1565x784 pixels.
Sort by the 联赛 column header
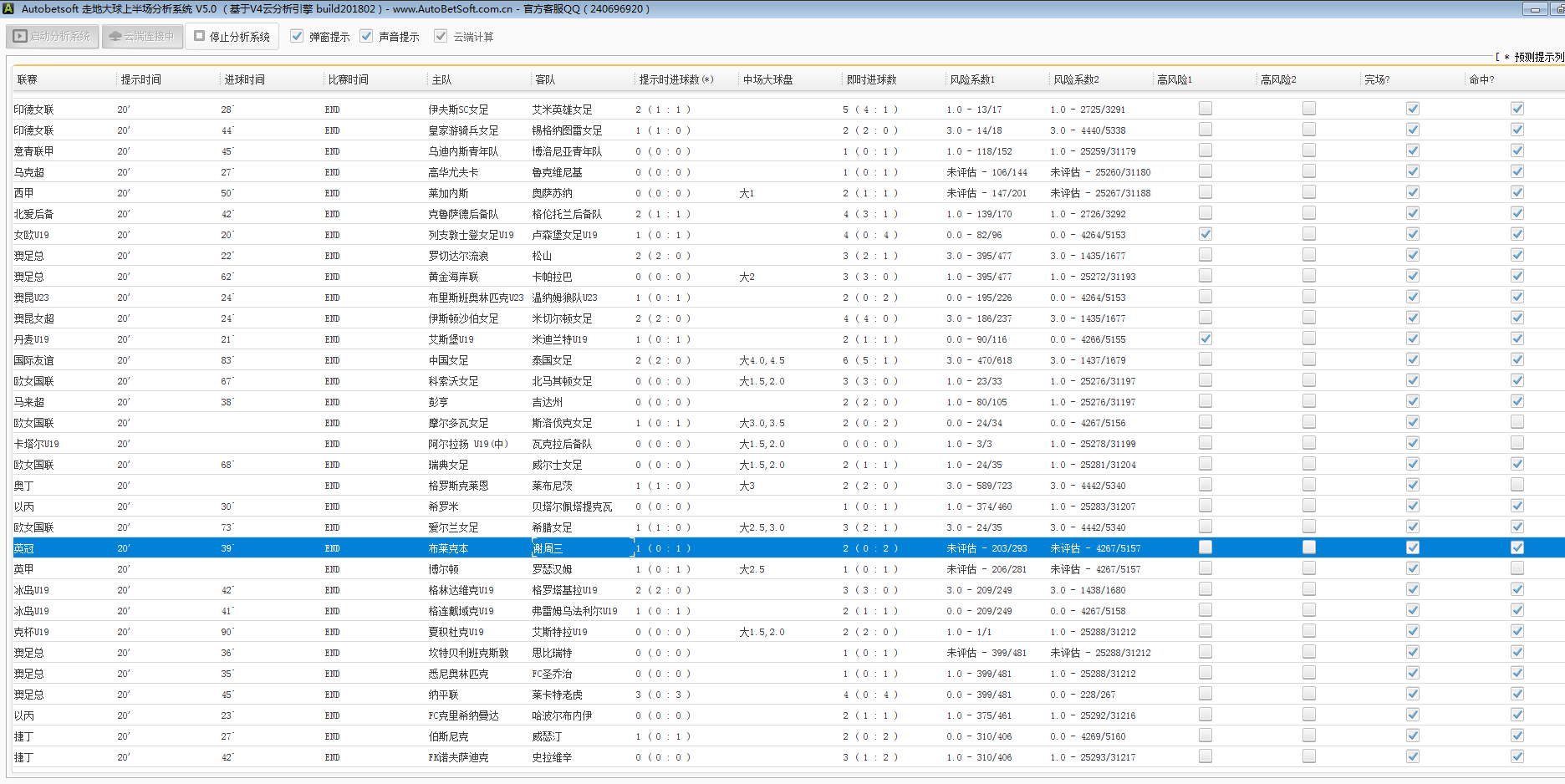coord(28,80)
